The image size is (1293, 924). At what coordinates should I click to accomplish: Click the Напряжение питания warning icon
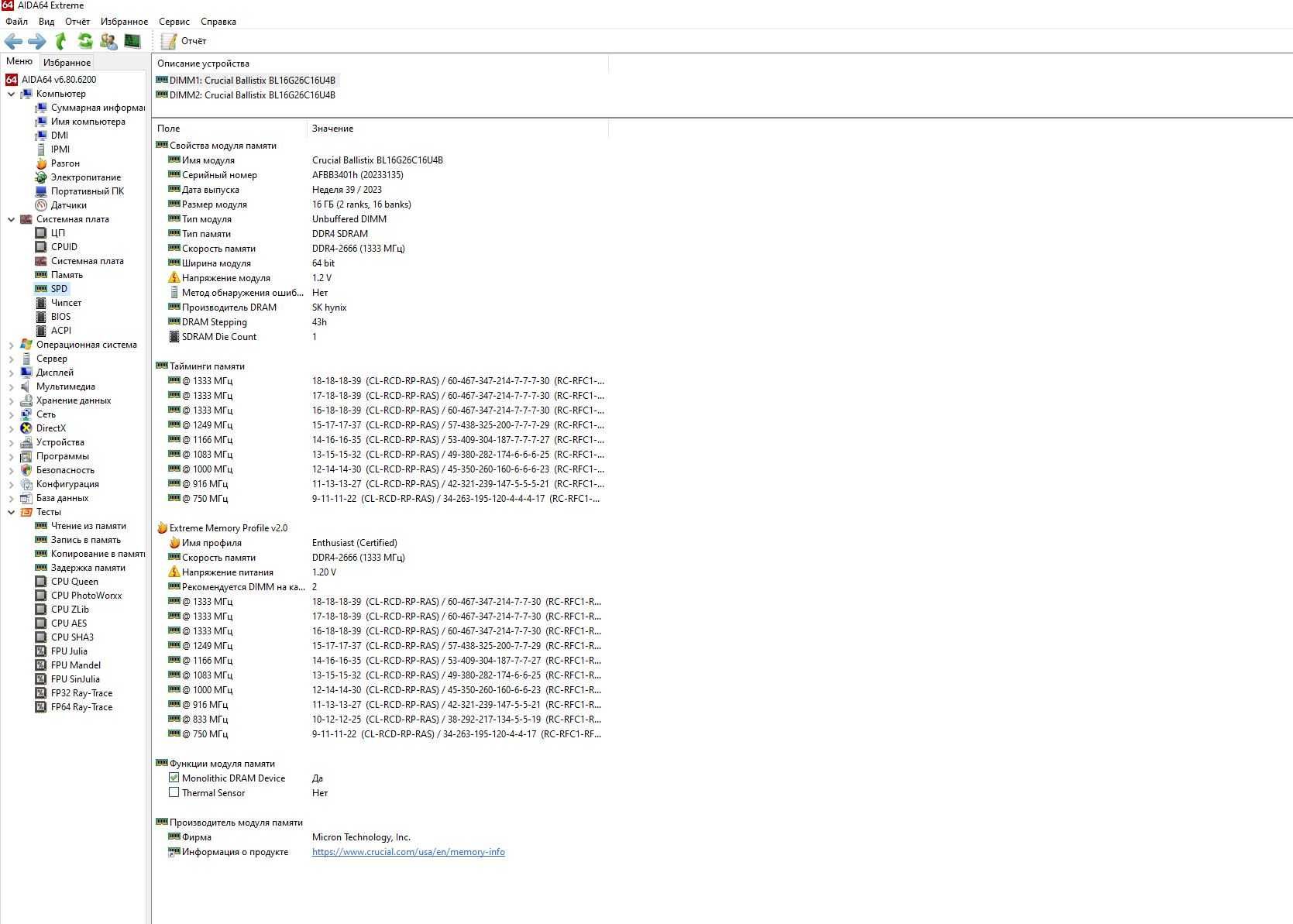coord(174,572)
